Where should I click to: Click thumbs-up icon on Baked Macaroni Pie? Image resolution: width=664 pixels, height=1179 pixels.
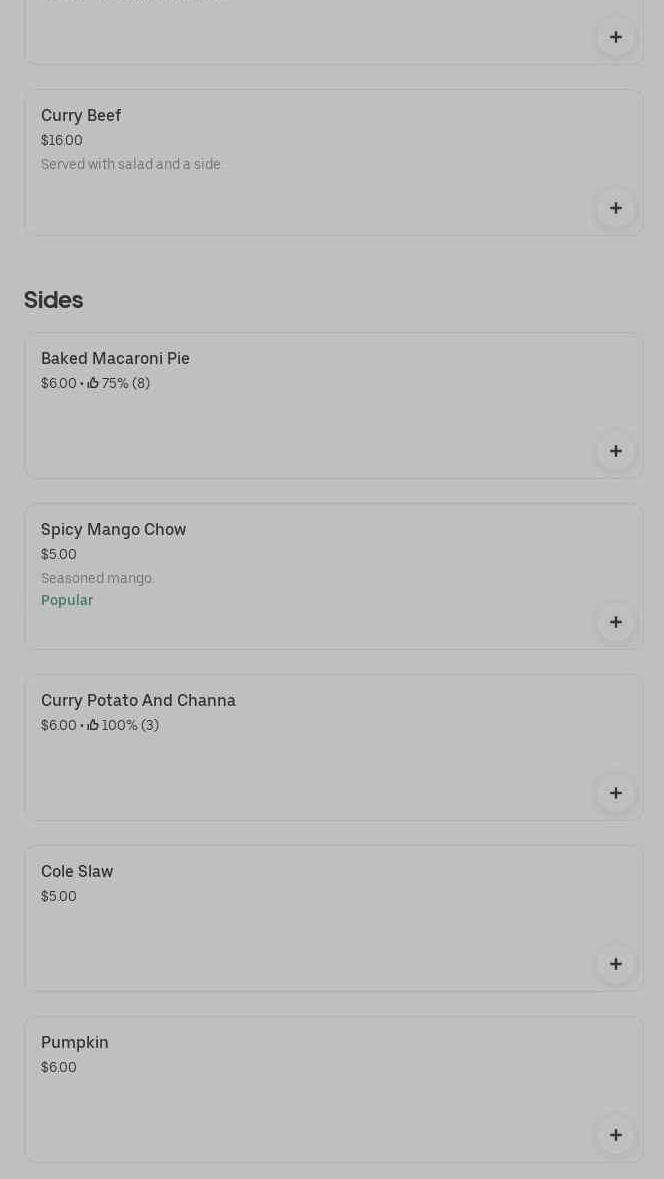93,383
